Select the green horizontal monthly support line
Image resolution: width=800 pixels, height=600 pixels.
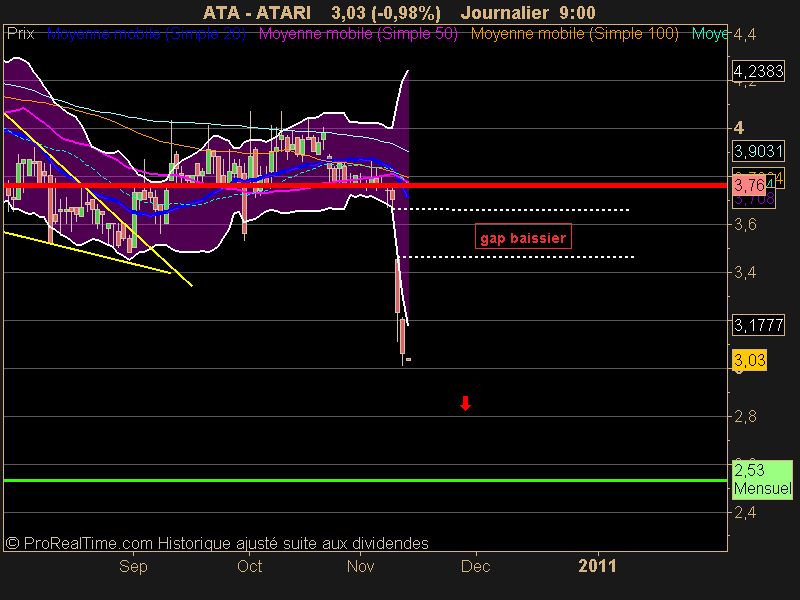pos(365,481)
